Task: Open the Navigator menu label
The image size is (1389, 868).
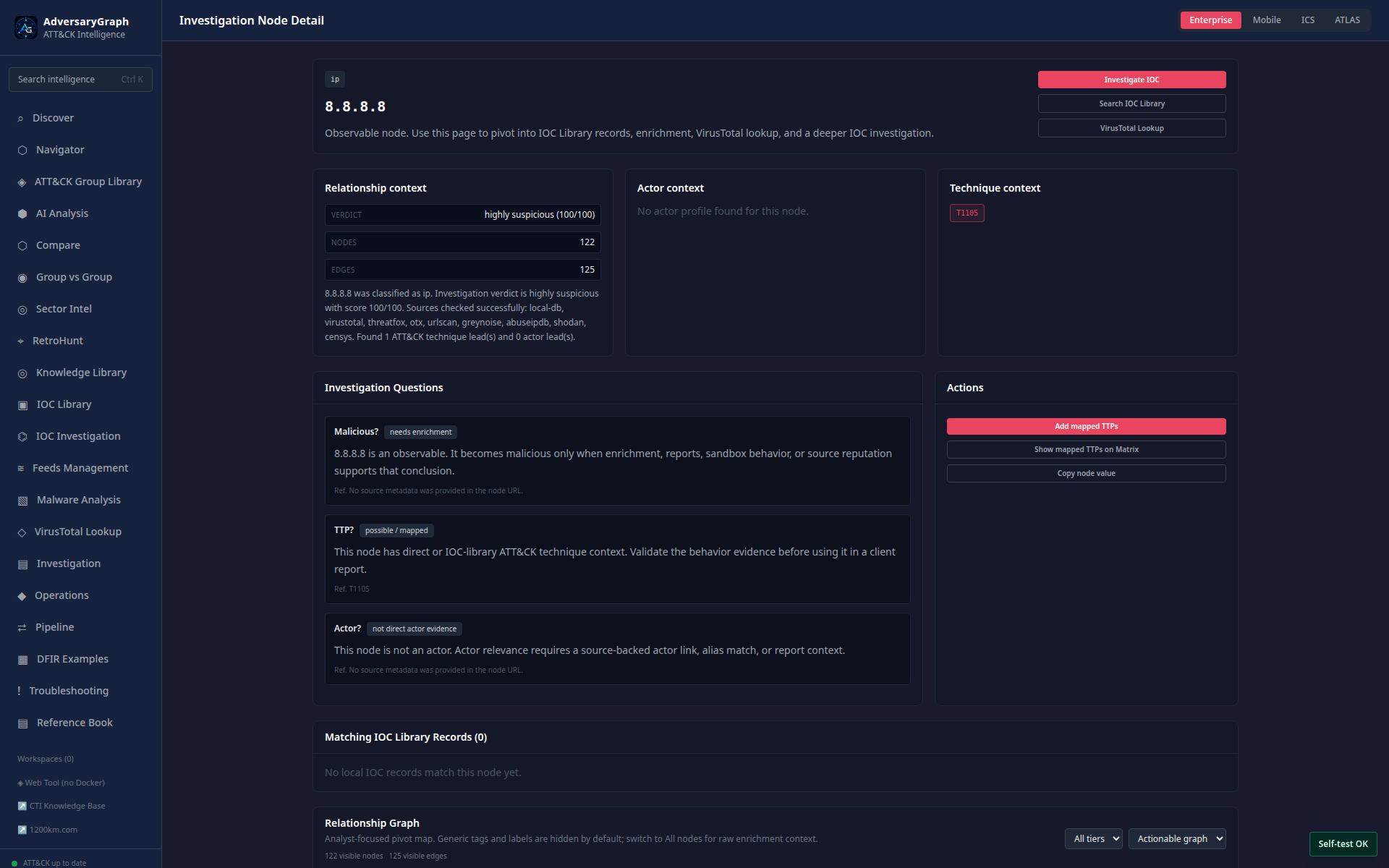Action: (x=60, y=150)
